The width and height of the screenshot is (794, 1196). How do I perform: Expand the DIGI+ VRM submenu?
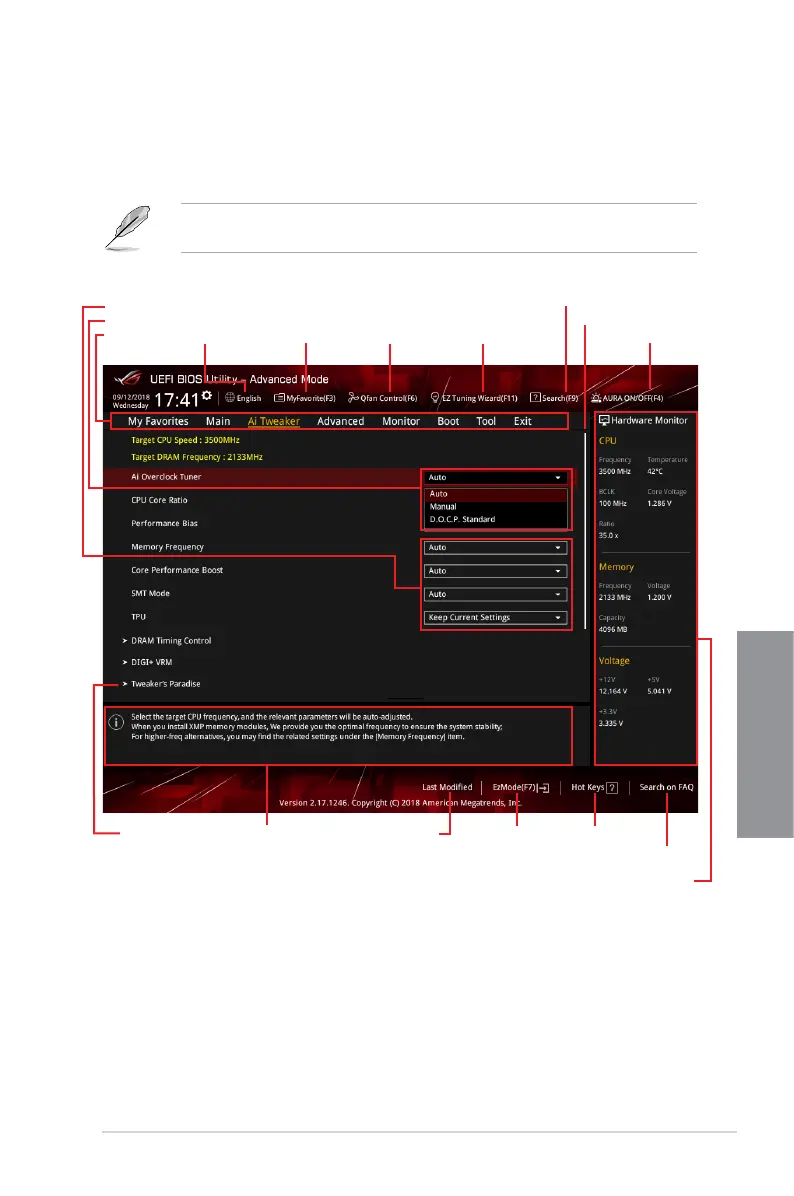[147, 662]
